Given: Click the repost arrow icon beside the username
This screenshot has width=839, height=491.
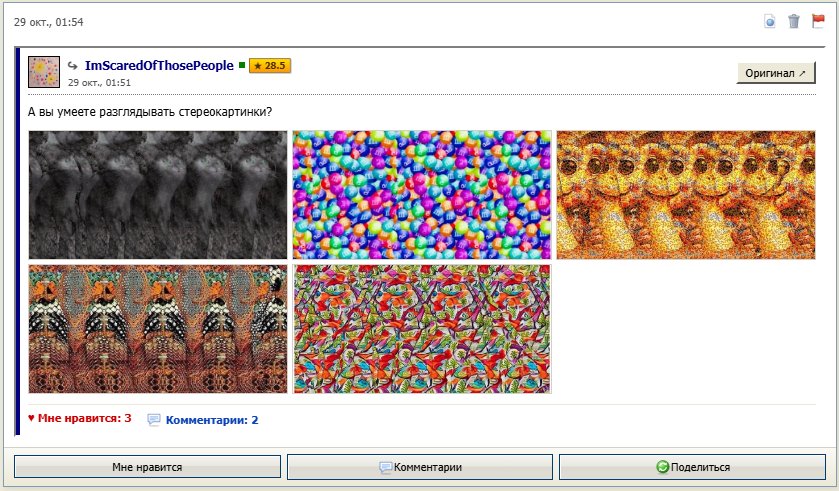Looking at the screenshot, I should (x=72, y=66).
